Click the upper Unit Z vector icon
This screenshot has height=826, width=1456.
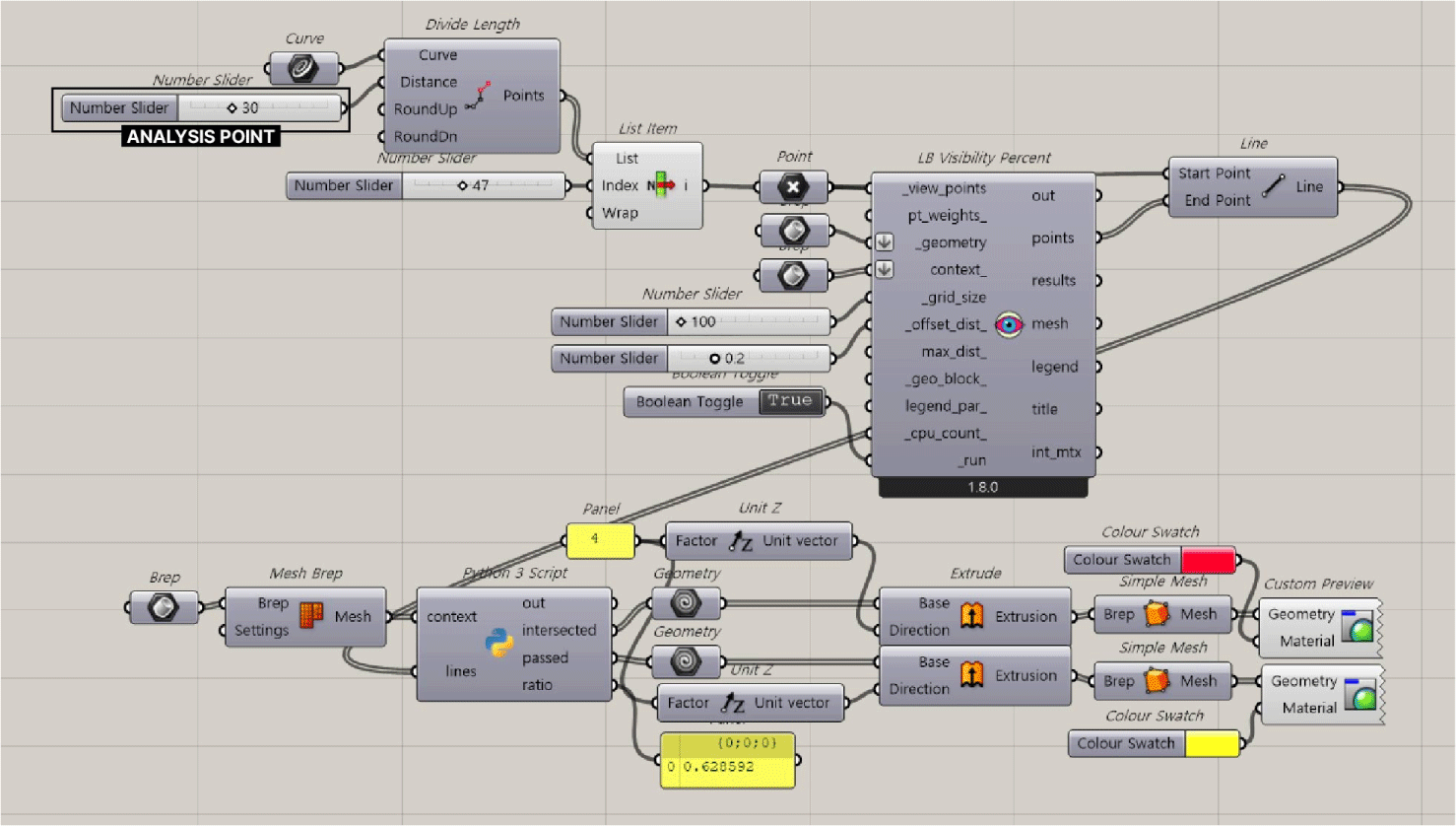pos(741,541)
